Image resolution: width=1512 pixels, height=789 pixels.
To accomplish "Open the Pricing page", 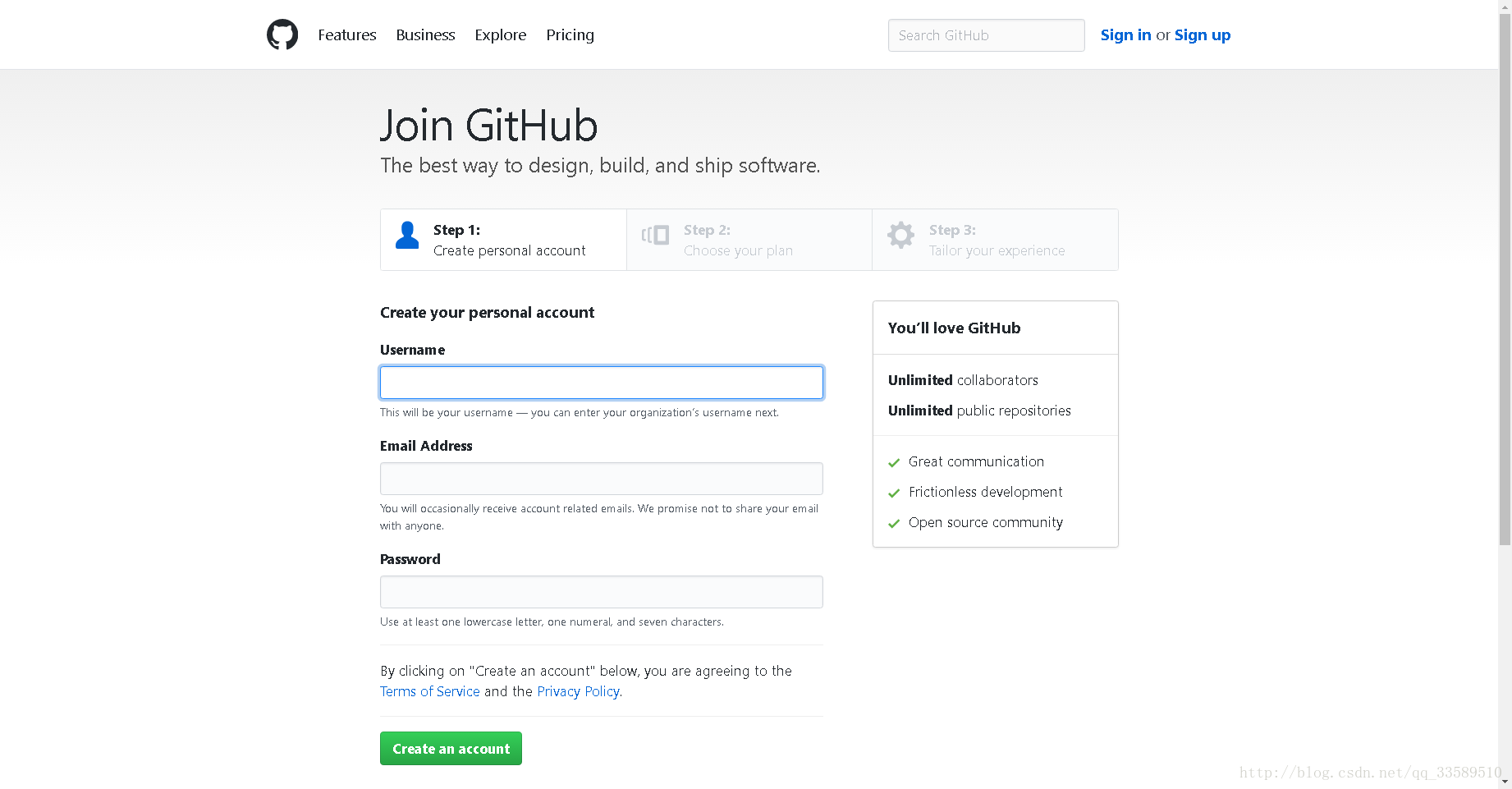I will point(570,34).
